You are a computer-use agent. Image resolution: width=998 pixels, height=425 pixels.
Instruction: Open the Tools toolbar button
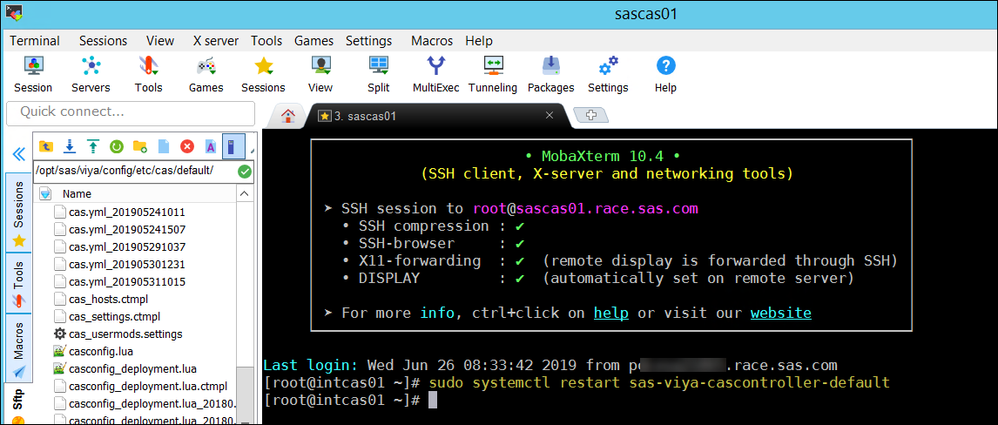point(148,74)
